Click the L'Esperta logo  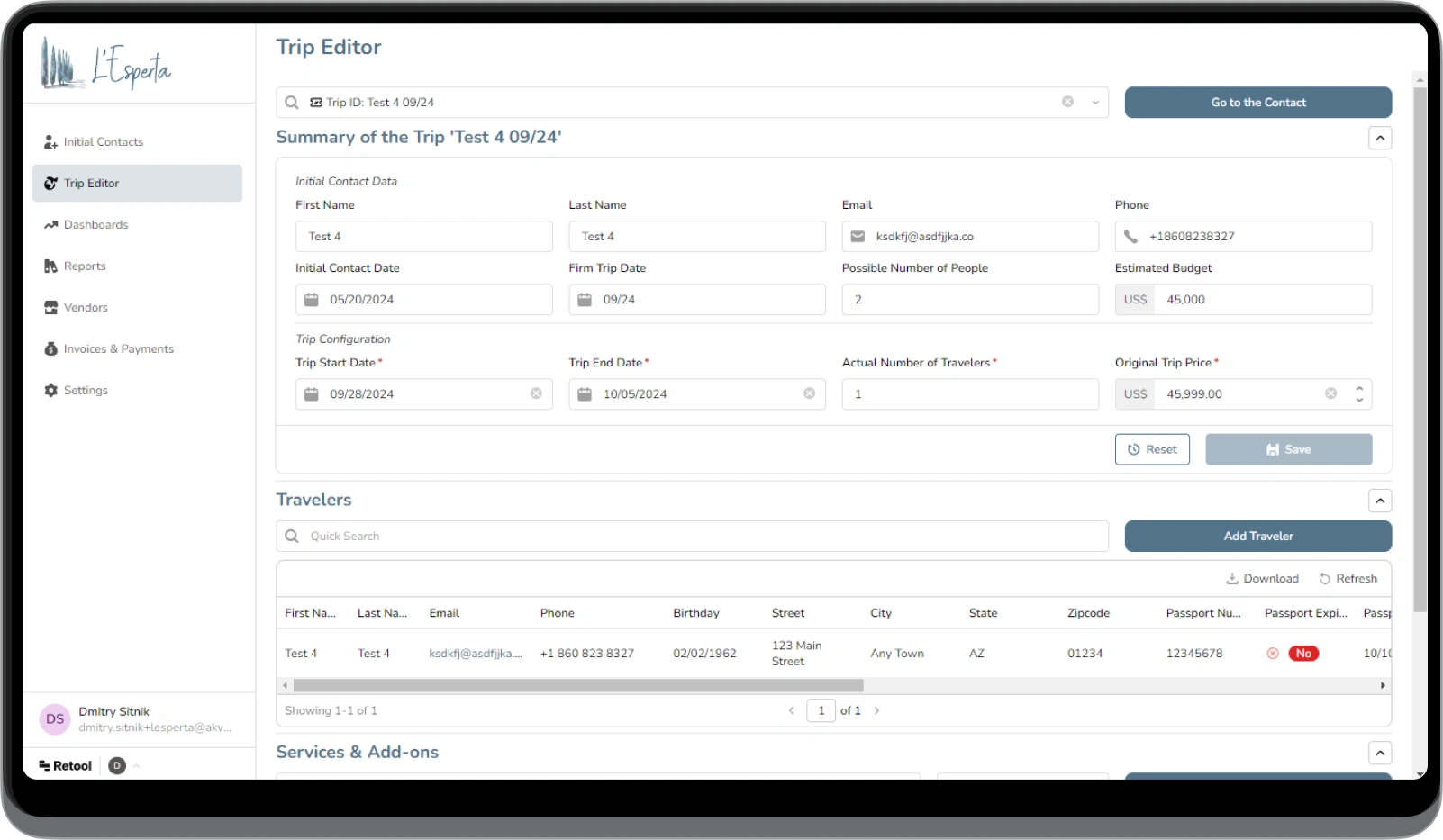105,64
